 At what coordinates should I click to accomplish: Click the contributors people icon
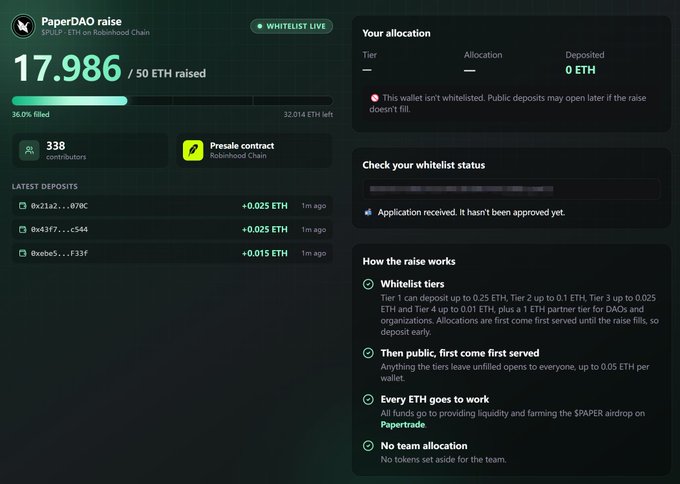tap(29, 150)
